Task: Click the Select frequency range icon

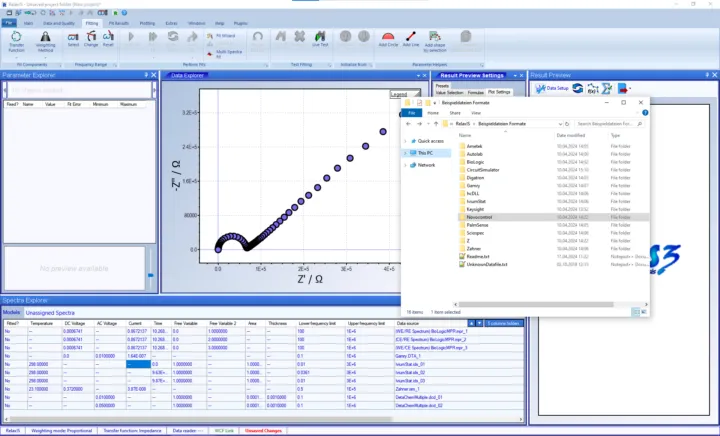Action: (73, 39)
